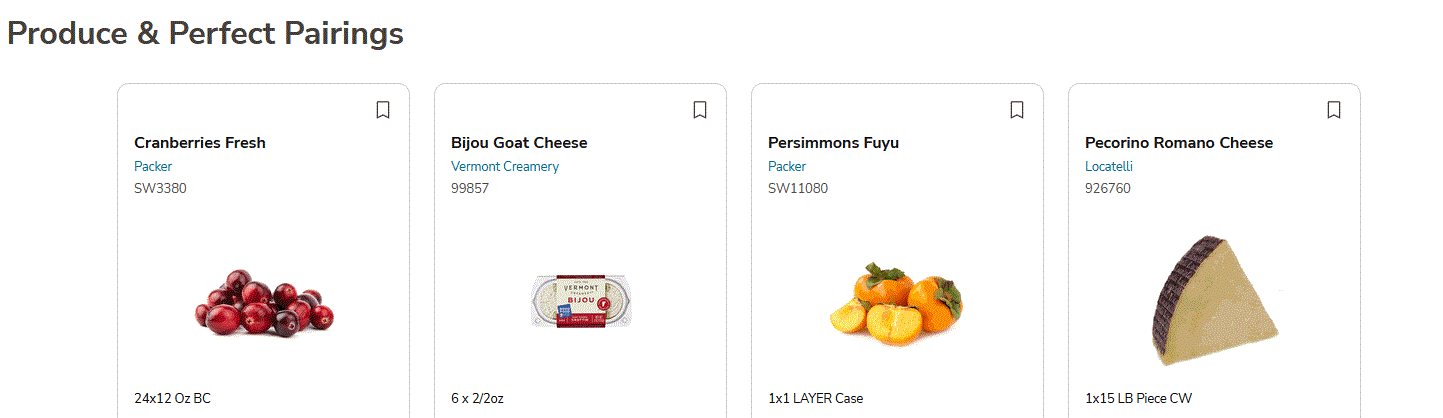
Task: Click the 1x1 LAYER Case pack size
Action: click(815, 398)
